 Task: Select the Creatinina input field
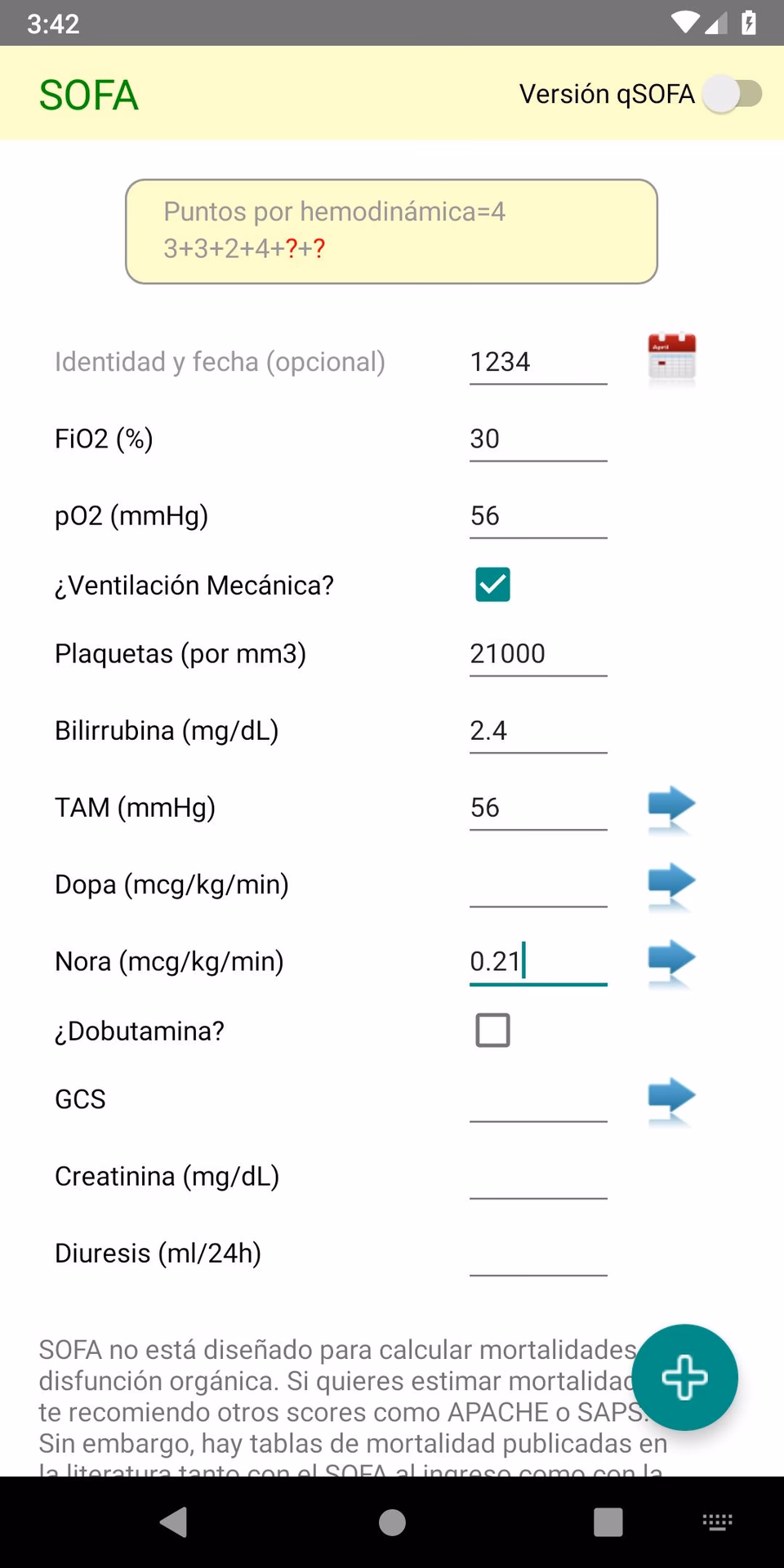pyautogui.click(x=537, y=1178)
